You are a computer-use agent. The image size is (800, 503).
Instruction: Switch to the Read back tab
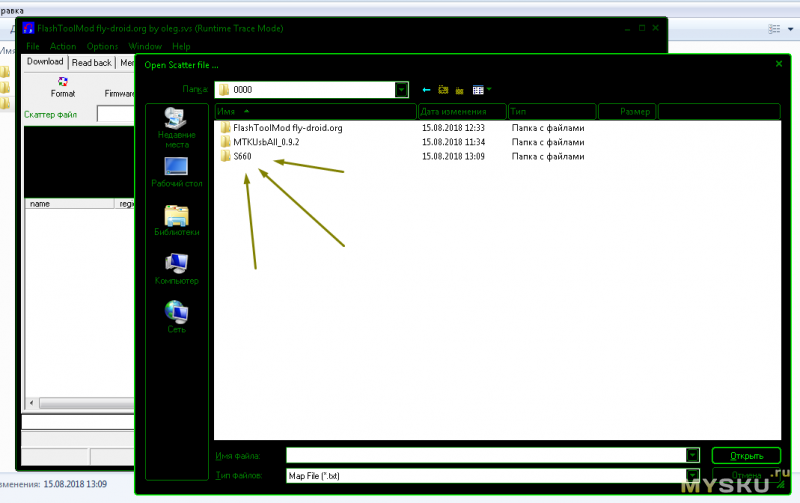pyautogui.click(x=91, y=63)
